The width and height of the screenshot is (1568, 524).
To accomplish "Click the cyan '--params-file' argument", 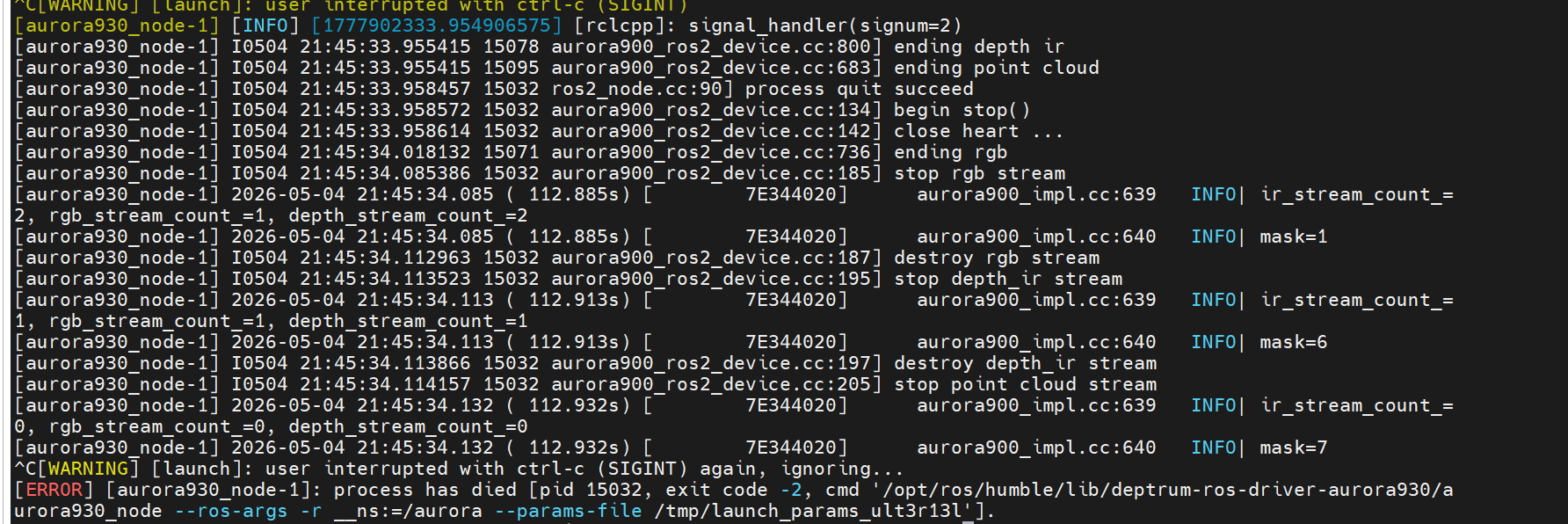I will [x=579, y=511].
